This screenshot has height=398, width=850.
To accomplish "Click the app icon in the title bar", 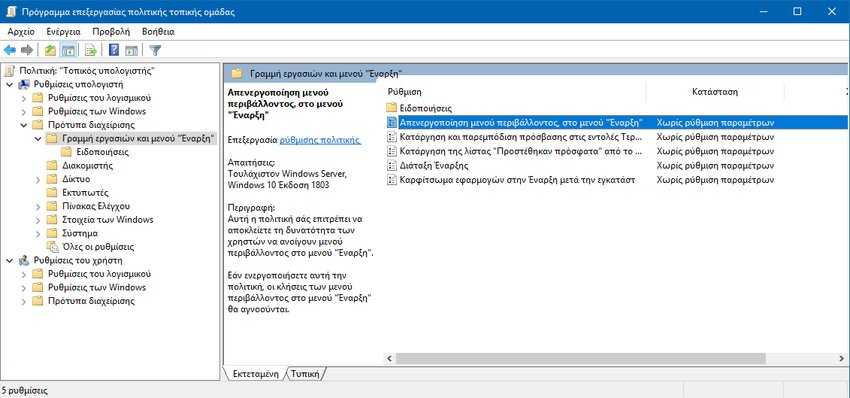I will (11, 11).
